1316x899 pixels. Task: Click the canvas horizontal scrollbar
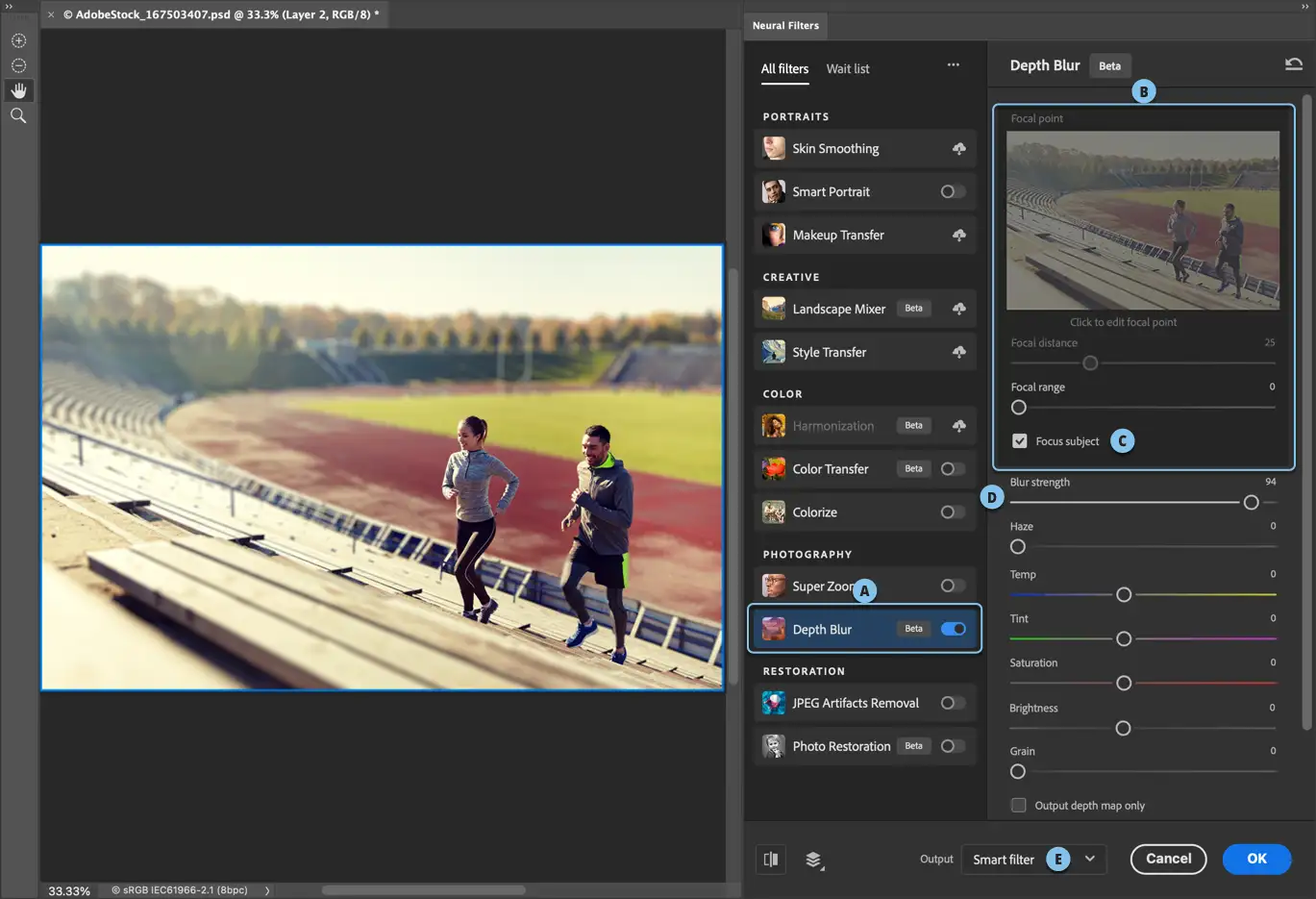[424, 890]
